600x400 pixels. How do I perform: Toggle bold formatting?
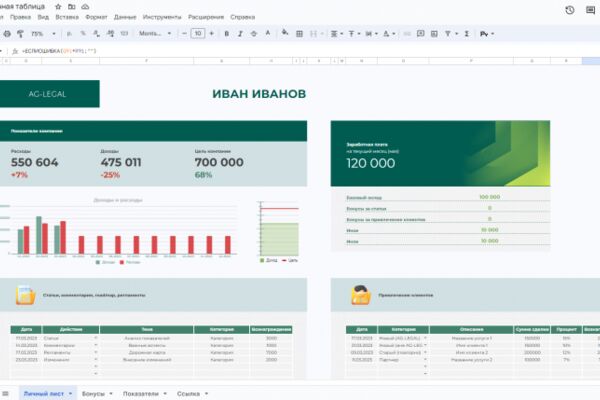(227, 34)
